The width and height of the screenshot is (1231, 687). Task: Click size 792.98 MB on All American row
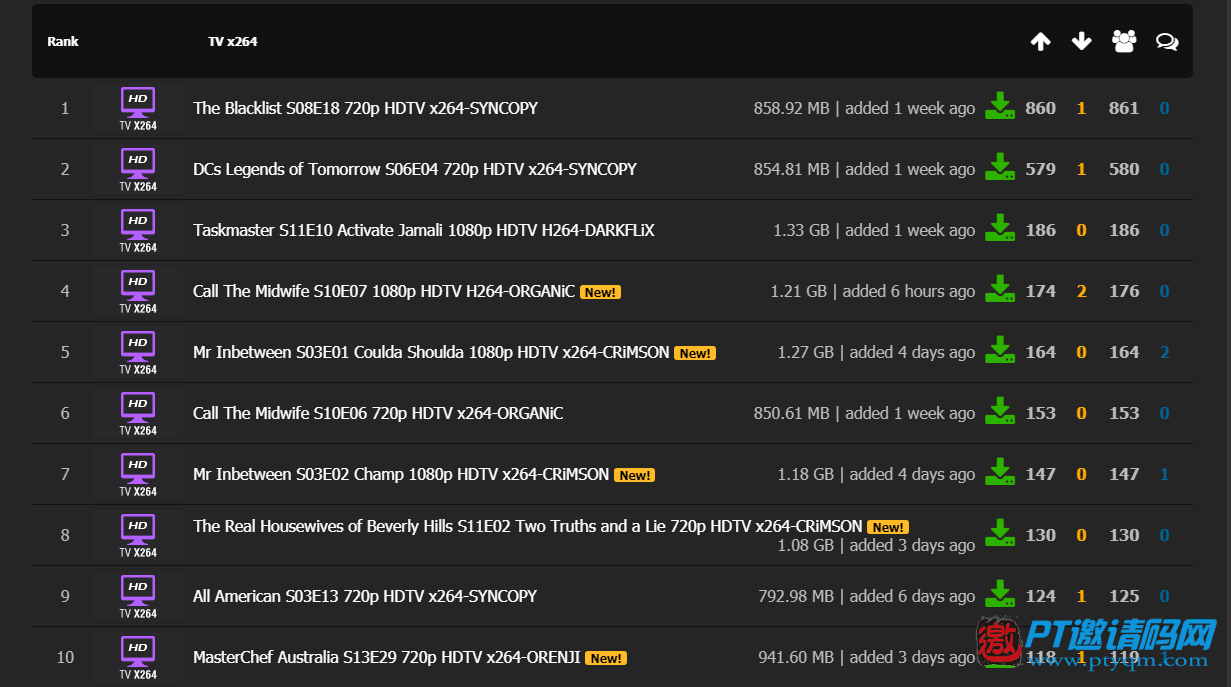[x=796, y=596]
